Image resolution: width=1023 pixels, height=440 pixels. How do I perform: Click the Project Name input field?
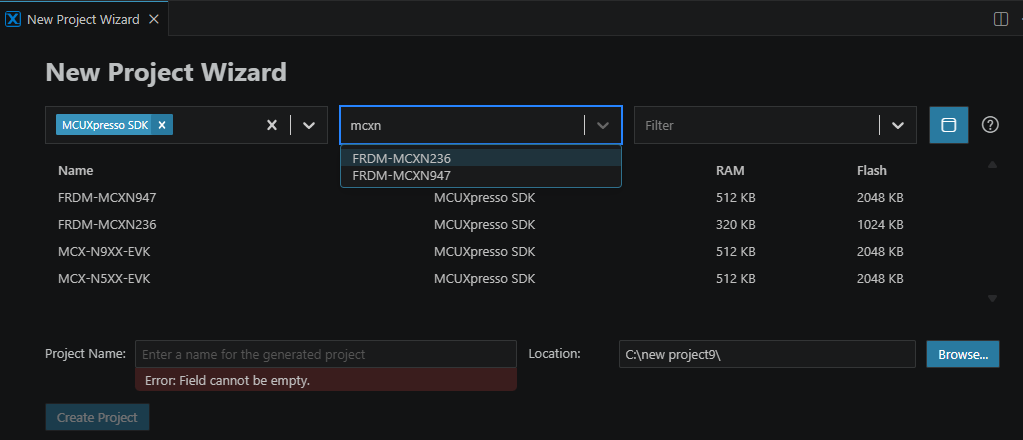pos(326,354)
